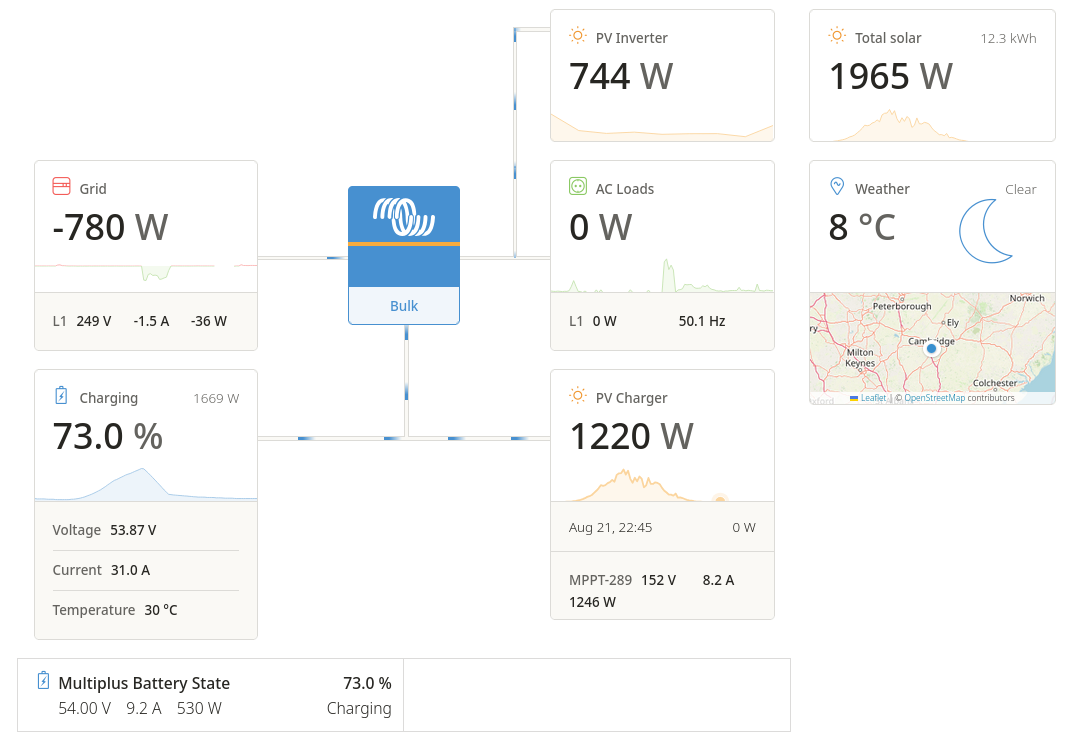The height and width of the screenshot is (743, 1084).
Task: Click the Multiplus Battery State icon
Action: pyautogui.click(x=43, y=681)
